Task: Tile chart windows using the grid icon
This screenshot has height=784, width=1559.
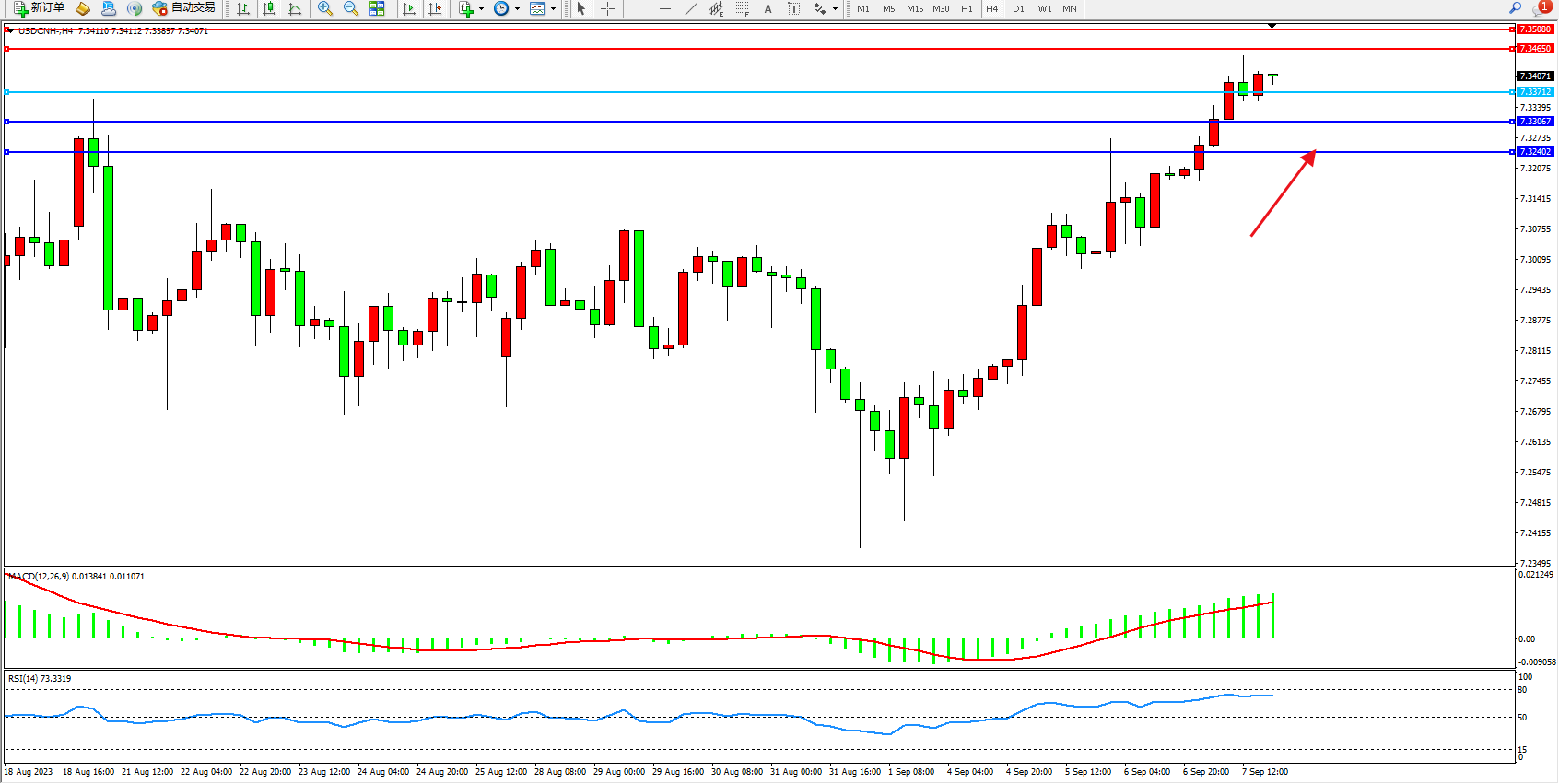Action: (377, 9)
